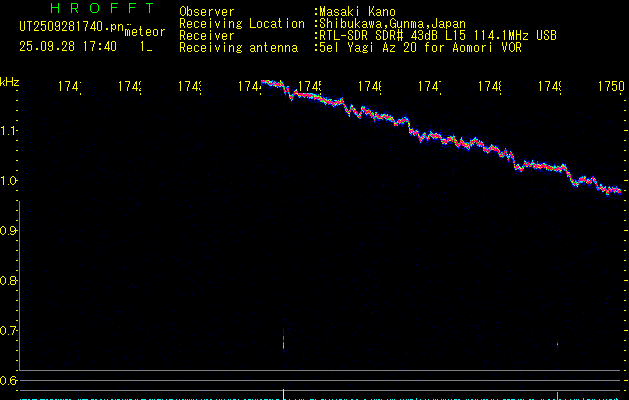Click the kHz axis unit label
629x400 pixels.
10,81
